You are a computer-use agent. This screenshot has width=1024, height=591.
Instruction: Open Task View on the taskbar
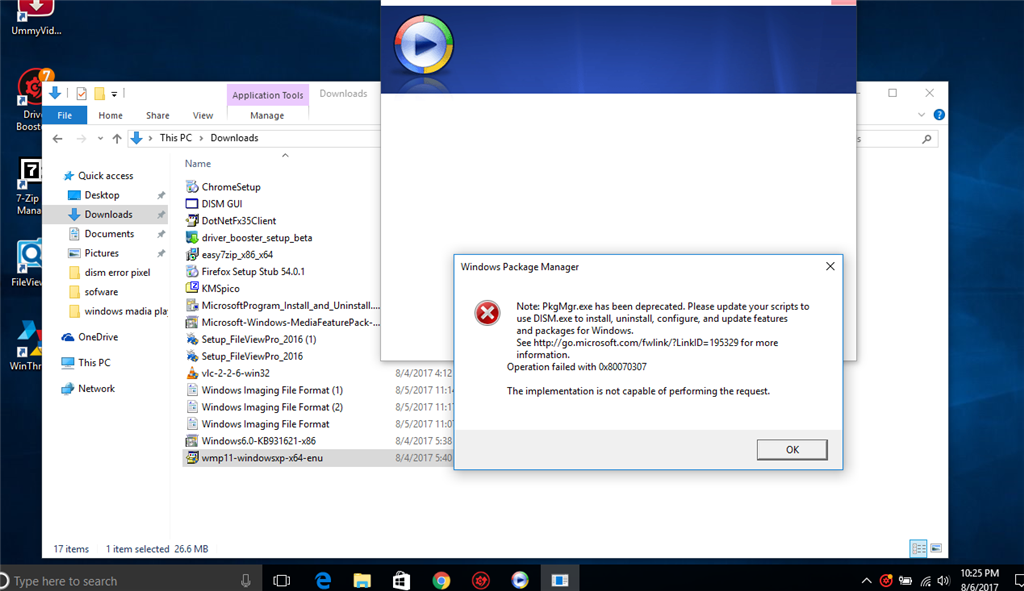pyautogui.click(x=281, y=581)
